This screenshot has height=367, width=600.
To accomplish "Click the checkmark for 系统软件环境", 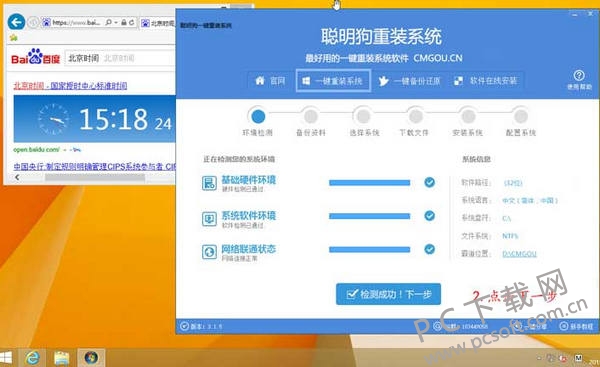I will coord(430,216).
